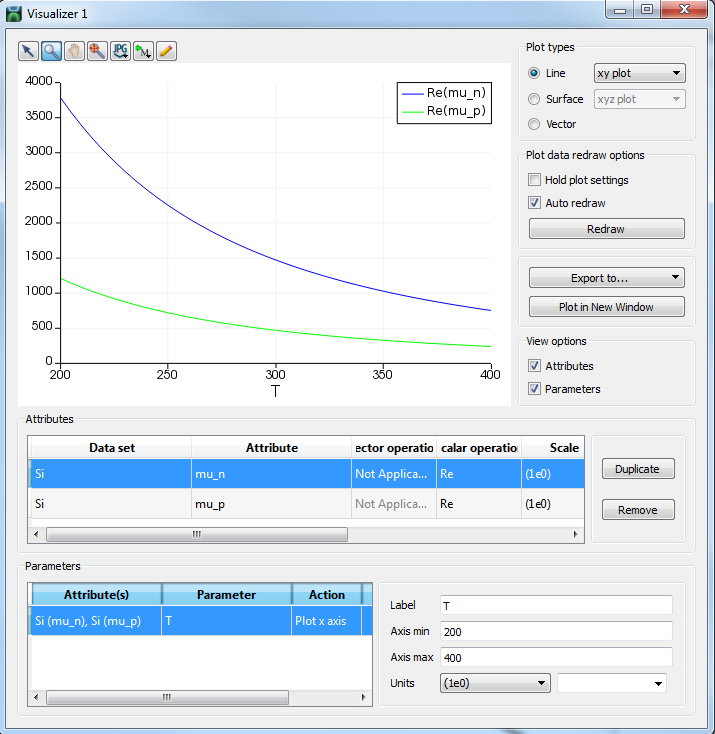Click Plot in New Window
The height and width of the screenshot is (734, 715).
click(606, 307)
